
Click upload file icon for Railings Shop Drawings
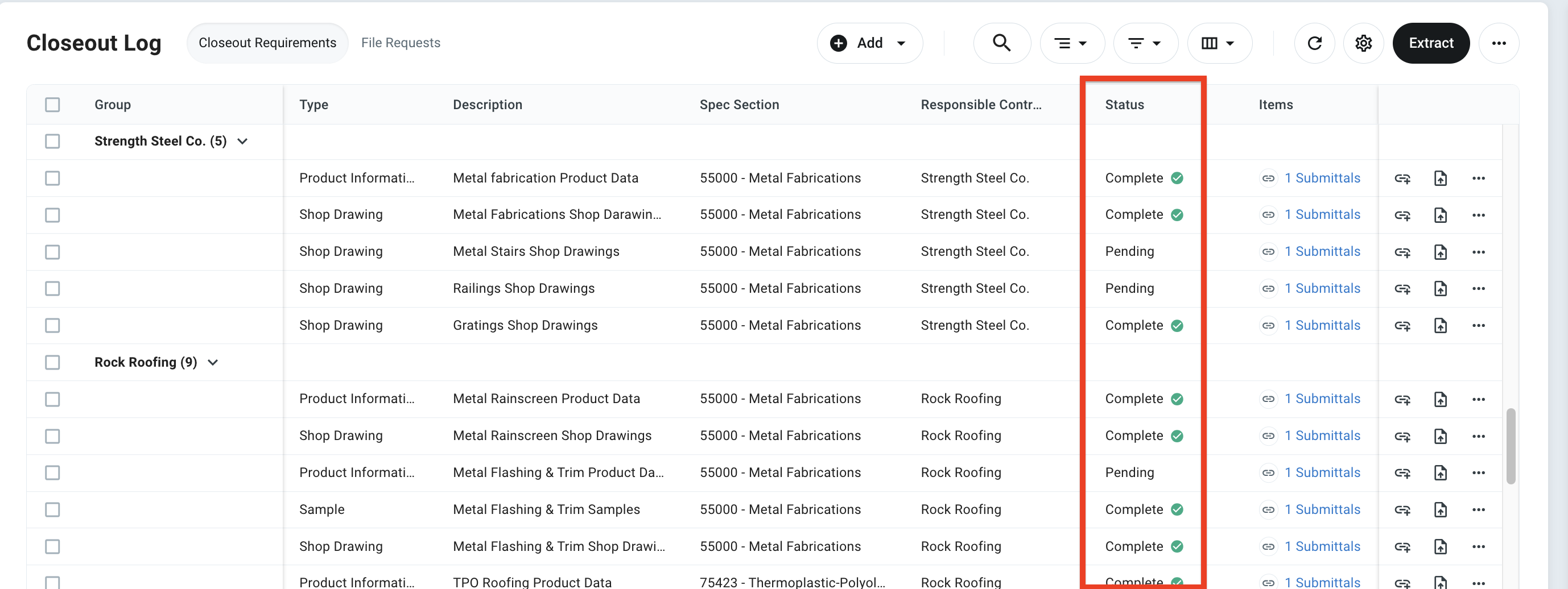tap(1439, 289)
